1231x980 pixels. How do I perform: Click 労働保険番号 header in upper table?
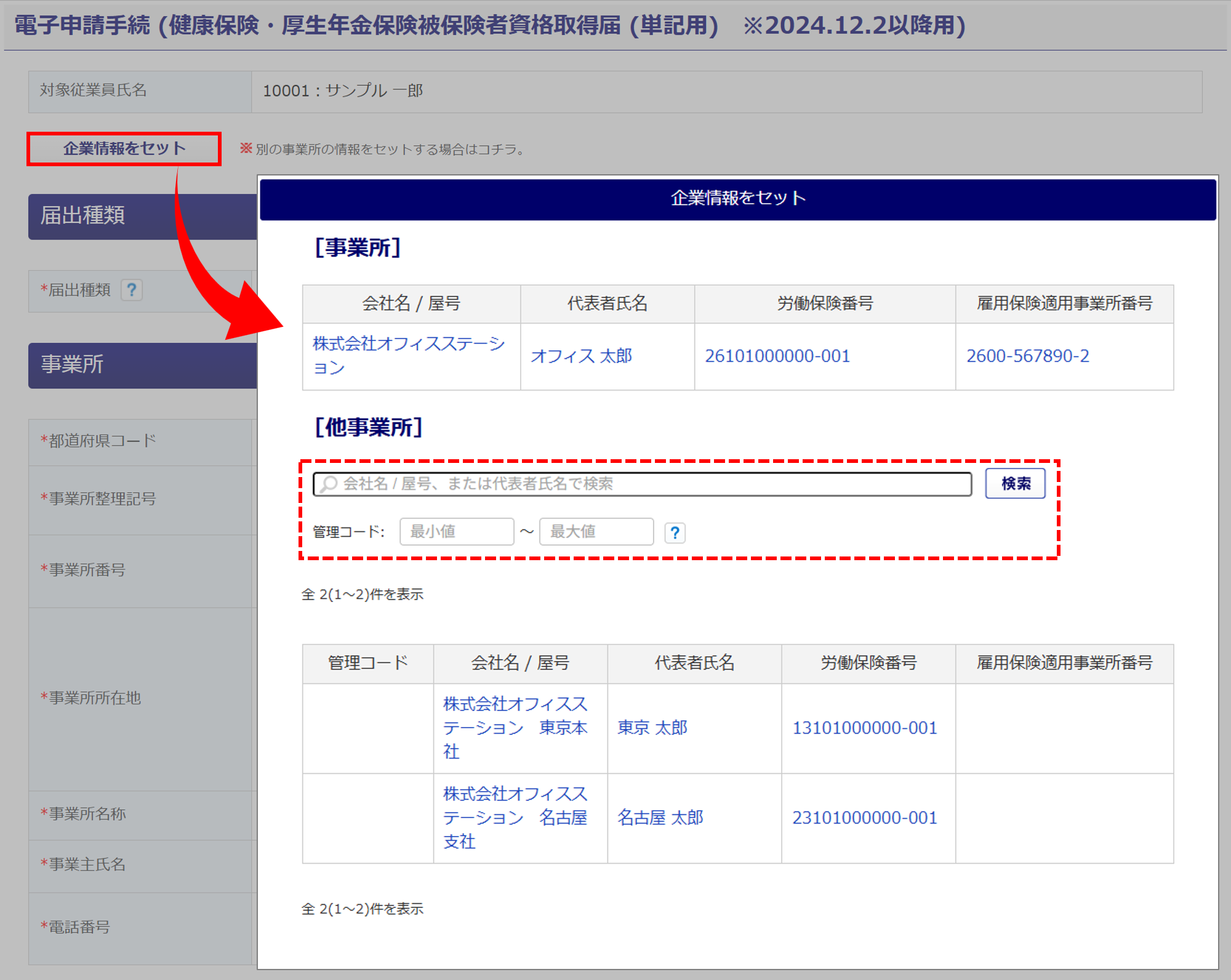825,303
